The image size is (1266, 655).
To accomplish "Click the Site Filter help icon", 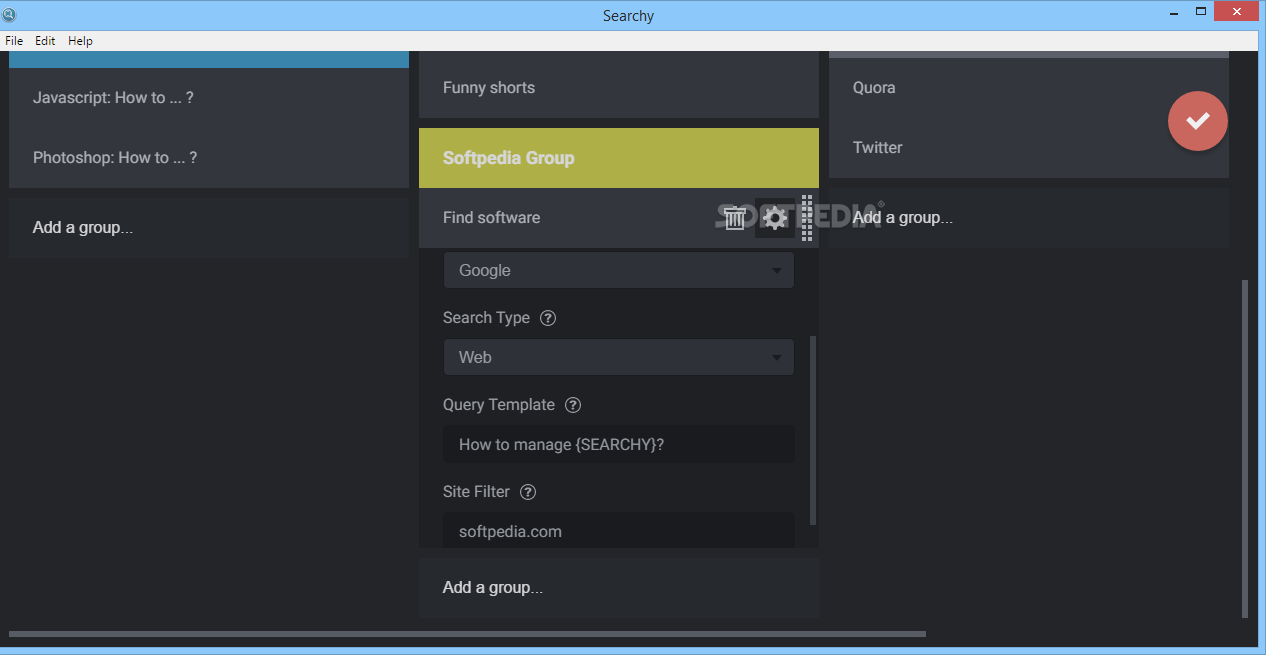I will click(x=528, y=492).
